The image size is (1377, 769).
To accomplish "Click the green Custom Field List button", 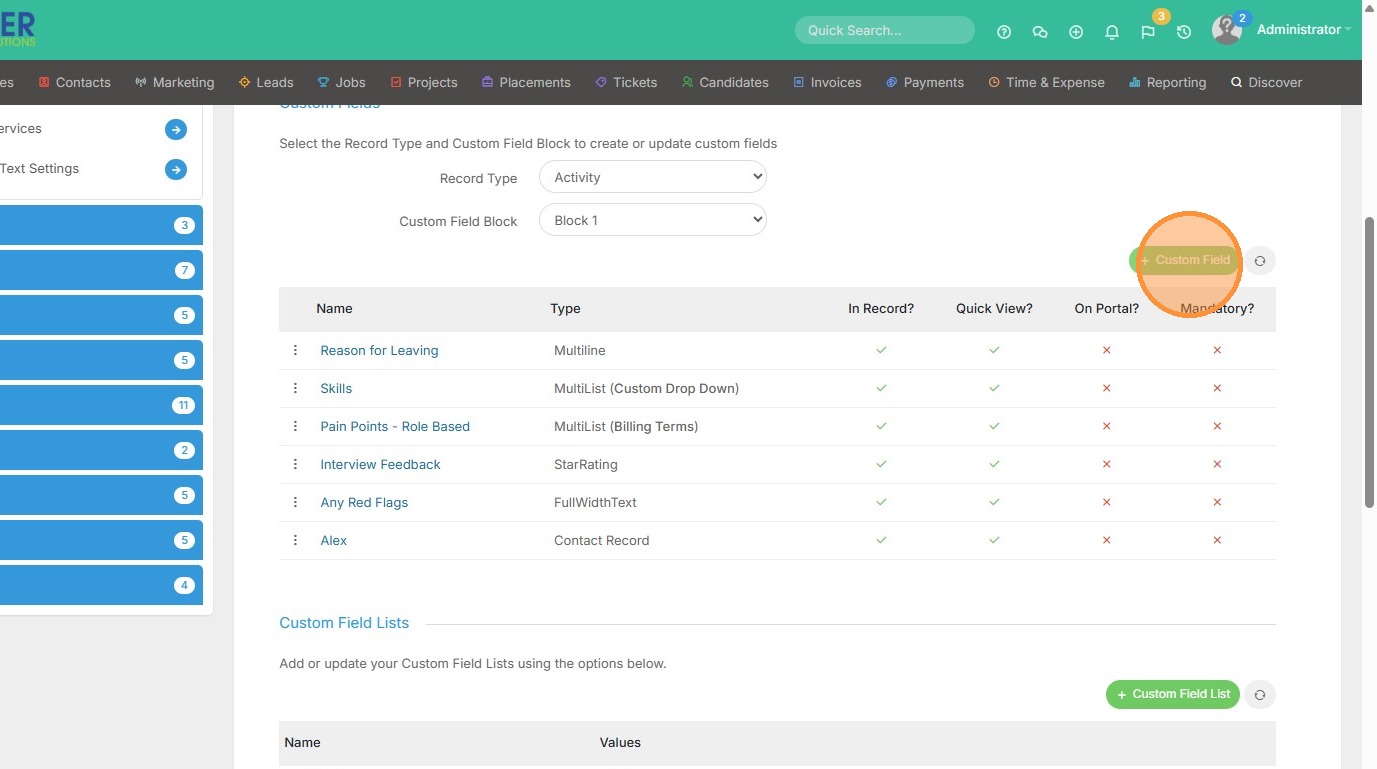I will (x=1172, y=694).
